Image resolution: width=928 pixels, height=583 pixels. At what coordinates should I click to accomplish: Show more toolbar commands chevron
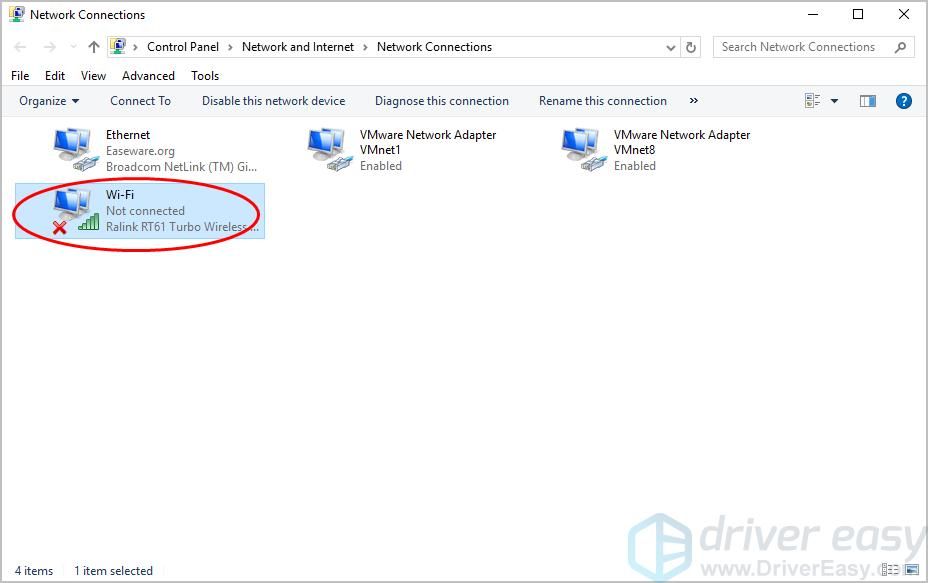[x=693, y=101]
